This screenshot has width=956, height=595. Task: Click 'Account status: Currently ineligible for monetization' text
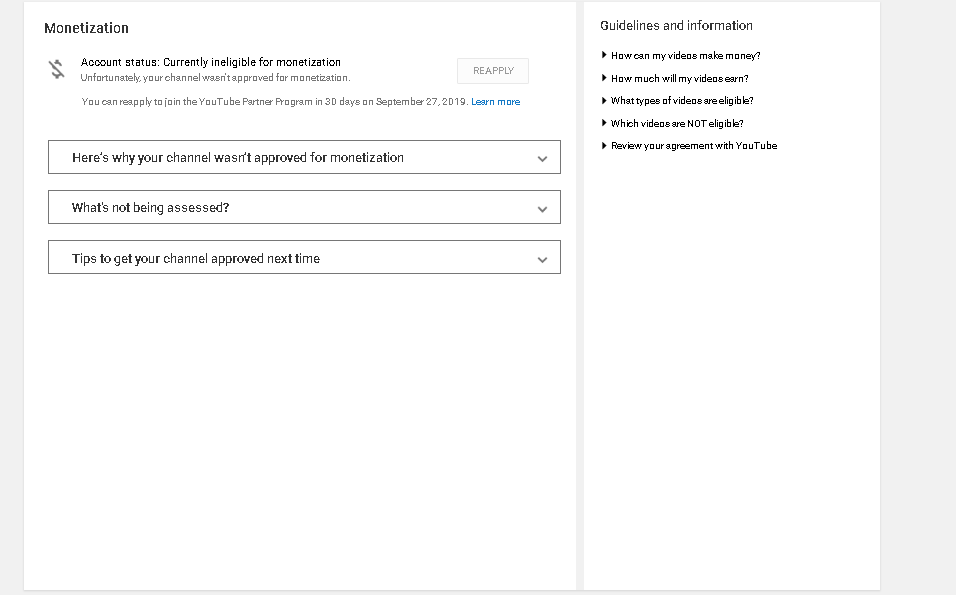(x=210, y=62)
